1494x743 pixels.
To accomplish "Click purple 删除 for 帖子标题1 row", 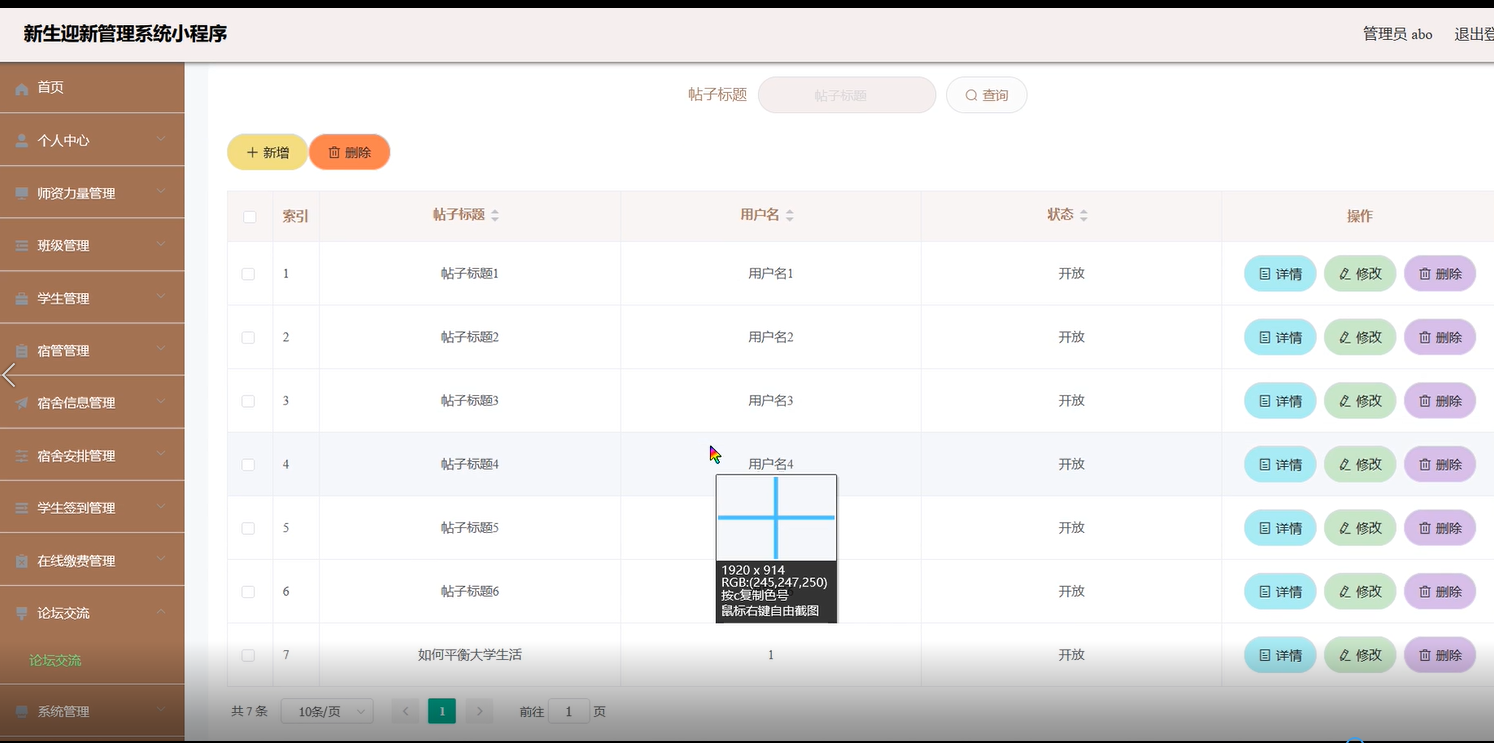I will pyautogui.click(x=1440, y=274).
